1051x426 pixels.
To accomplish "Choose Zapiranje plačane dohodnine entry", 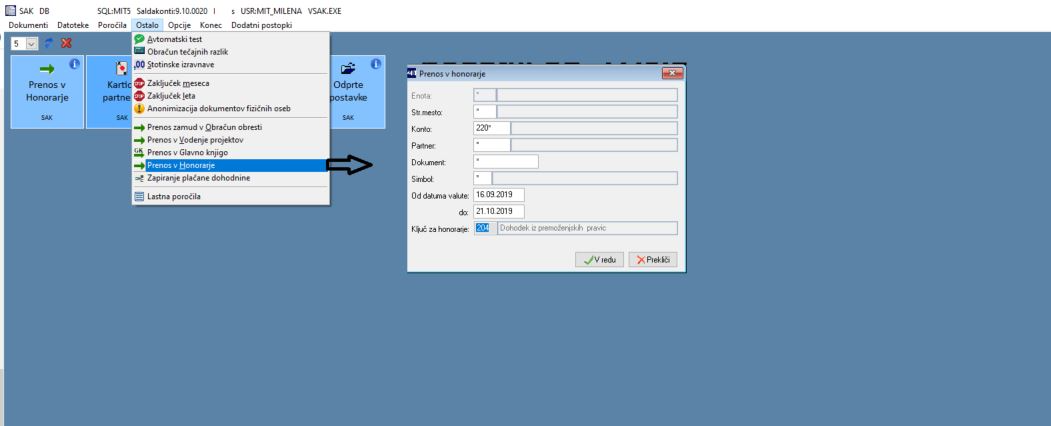I will (x=231, y=178).
